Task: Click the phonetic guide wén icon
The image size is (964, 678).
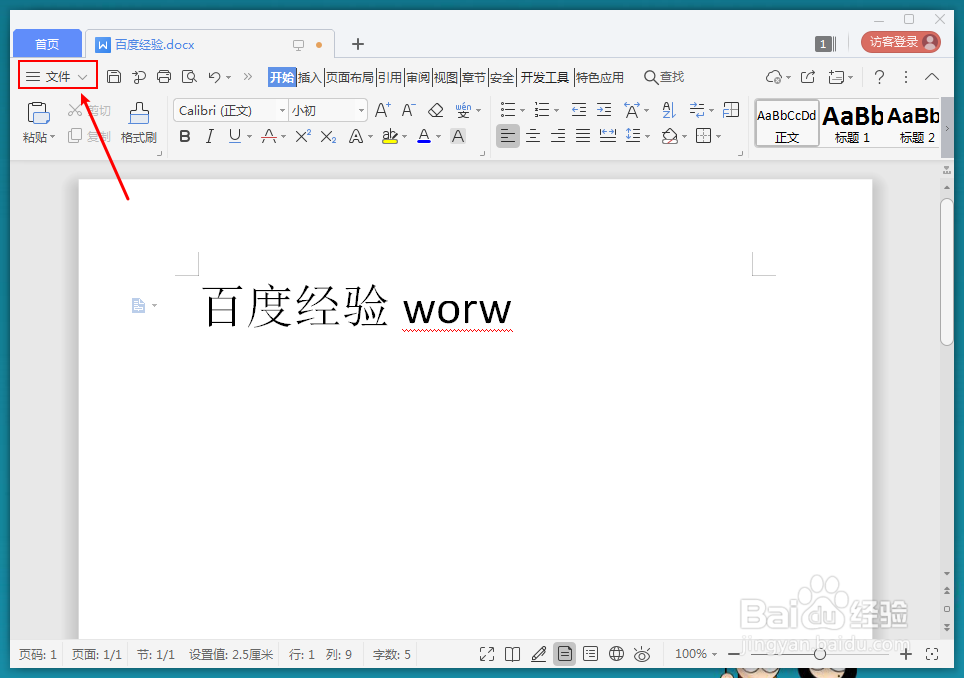Action: 463,110
